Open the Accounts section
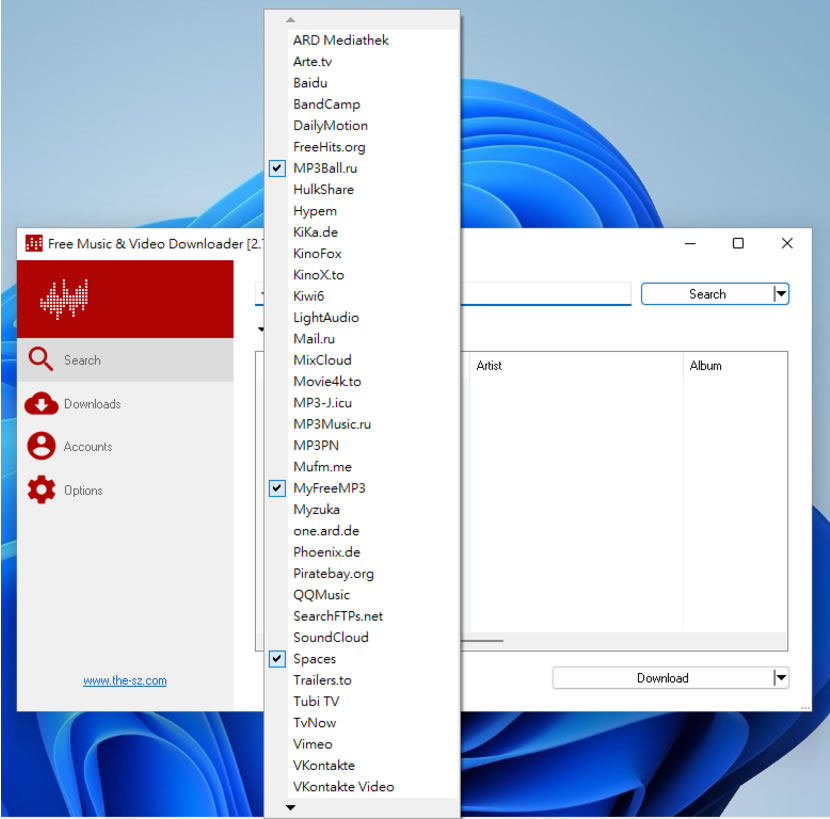Viewport: 830px width, 819px height. coord(125,446)
